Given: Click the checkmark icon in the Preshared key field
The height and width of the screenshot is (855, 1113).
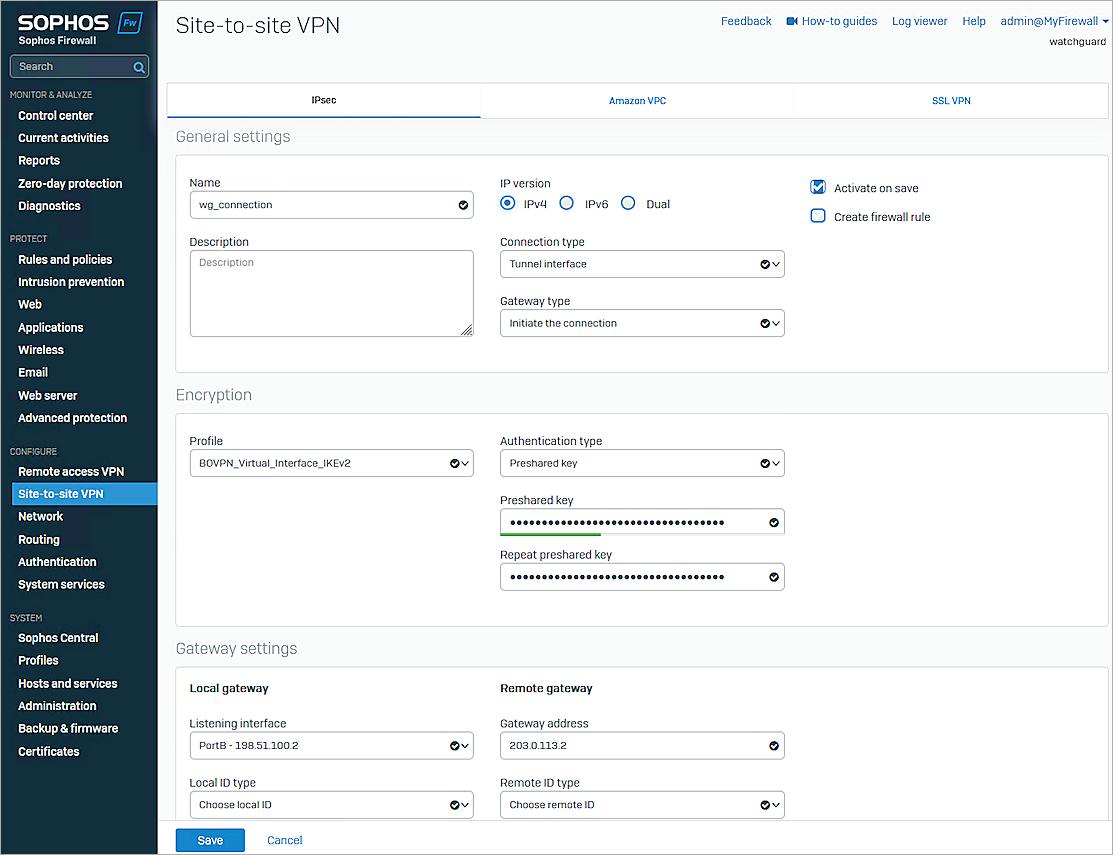Looking at the screenshot, I should point(772,521).
